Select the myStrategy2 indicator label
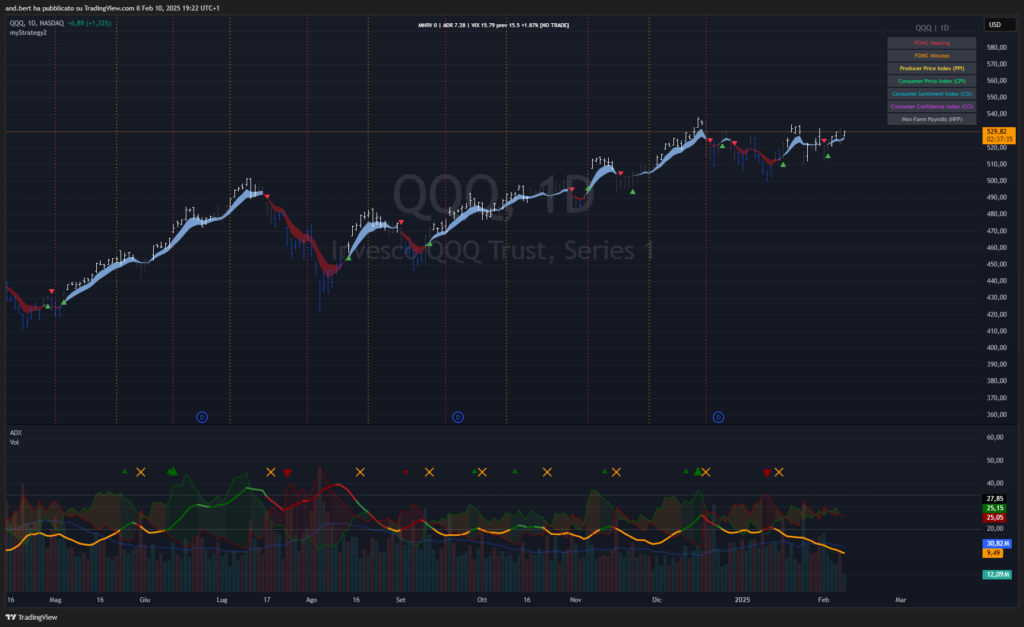 tap(28, 33)
